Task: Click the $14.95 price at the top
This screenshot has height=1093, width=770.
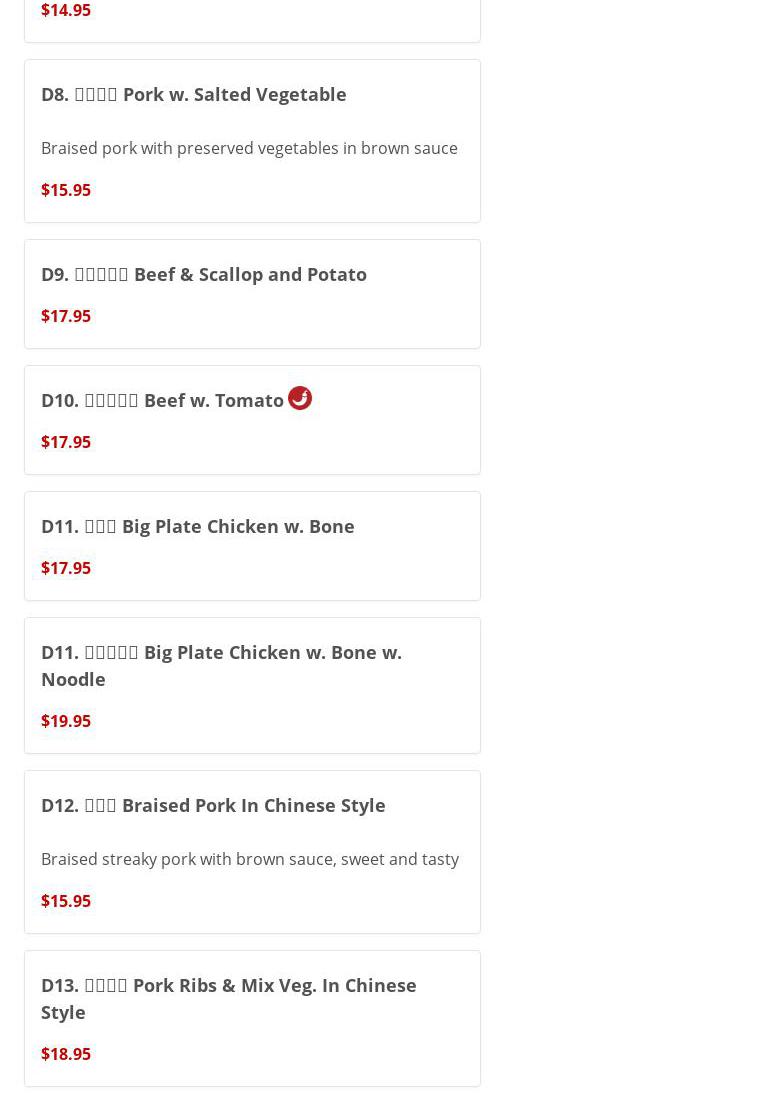Action: pyautogui.click(x=66, y=10)
